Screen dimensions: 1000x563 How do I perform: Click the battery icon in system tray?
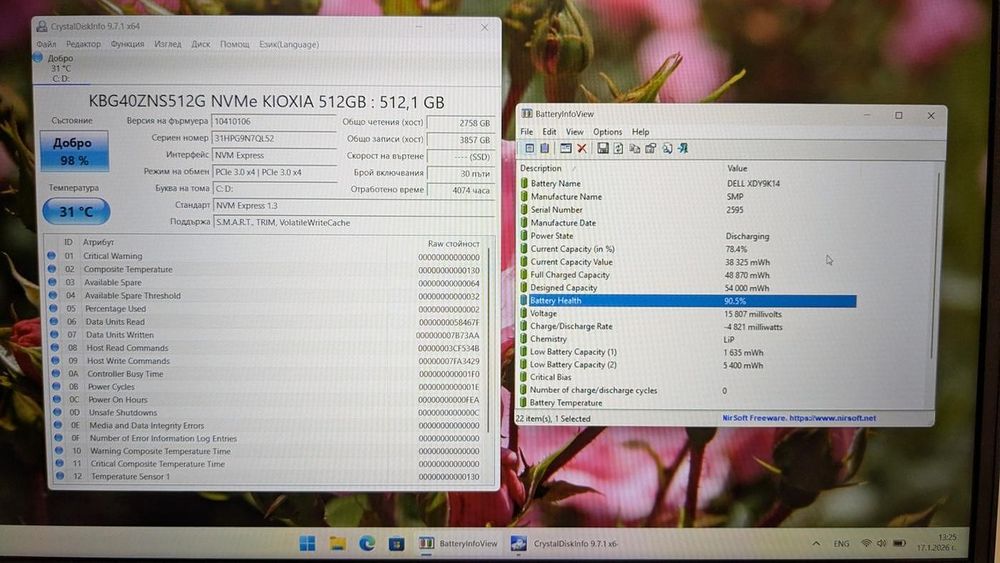(899, 543)
